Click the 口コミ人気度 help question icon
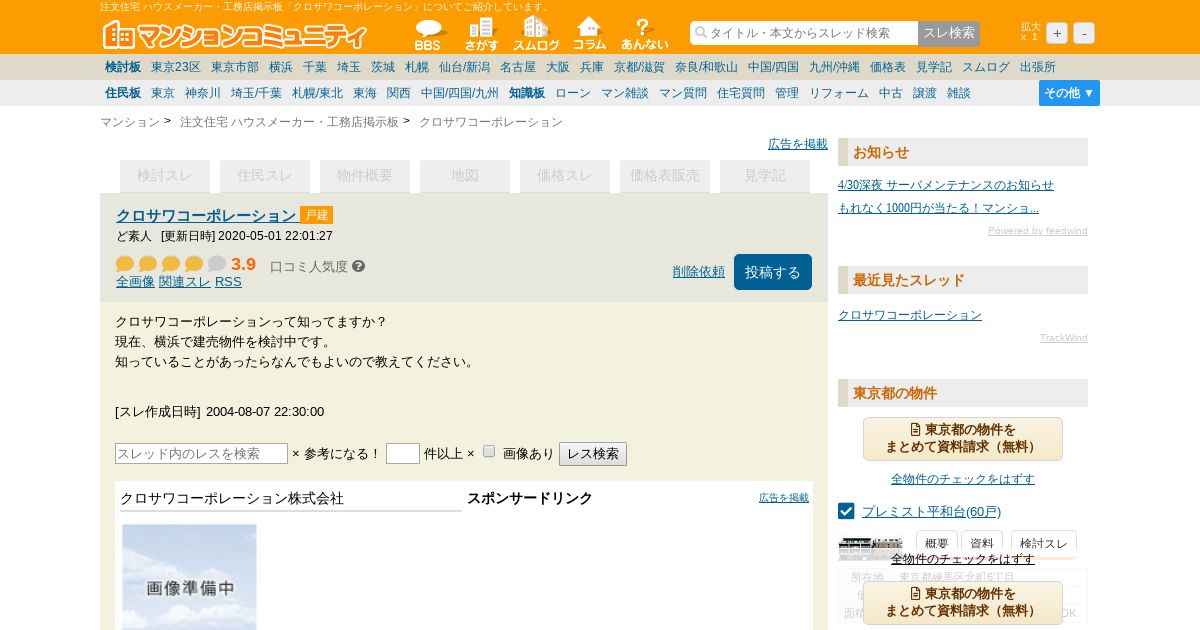 359,266
